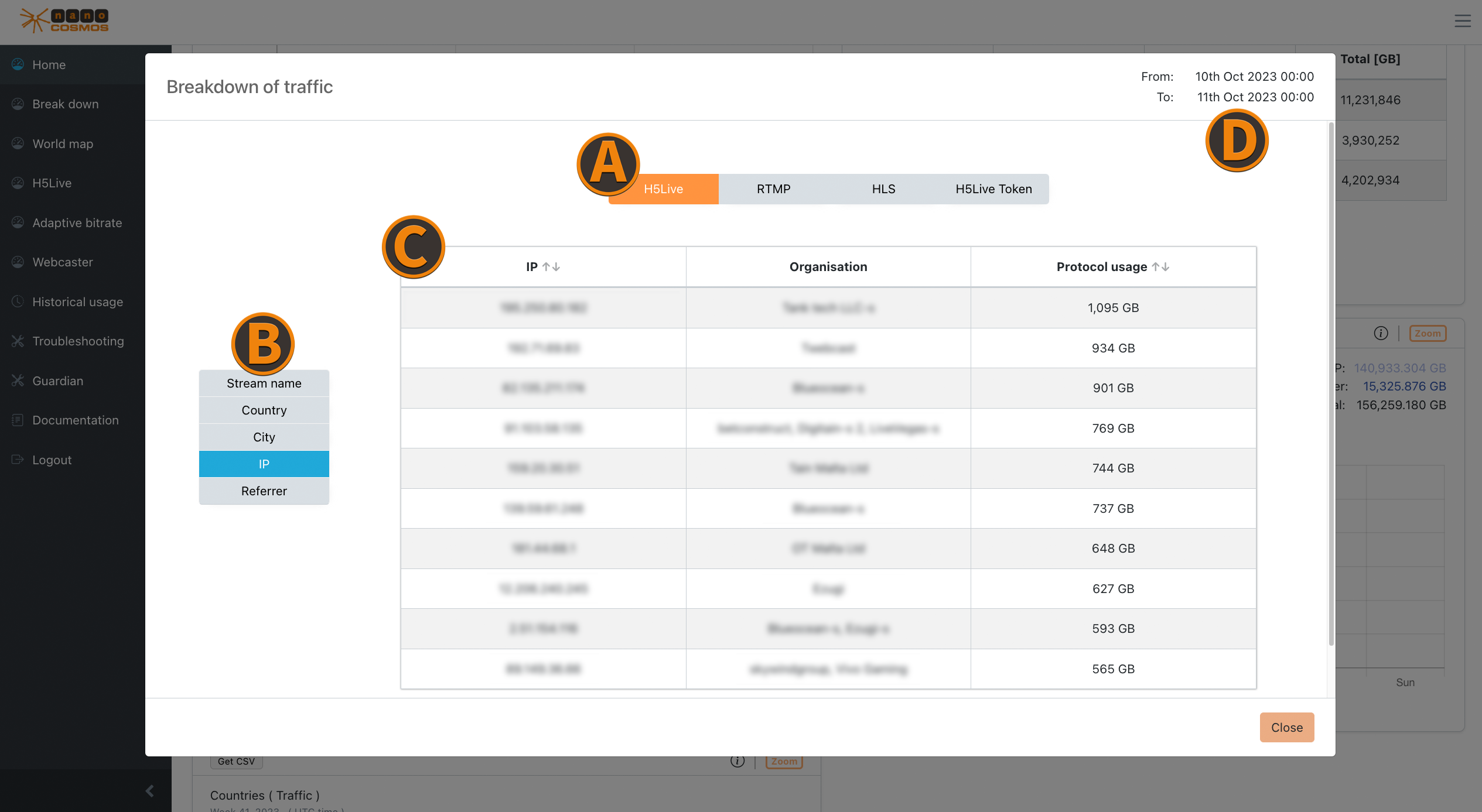The width and height of the screenshot is (1482, 812).
Task: Click the Organisation column header
Action: click(x=828, y=266)
